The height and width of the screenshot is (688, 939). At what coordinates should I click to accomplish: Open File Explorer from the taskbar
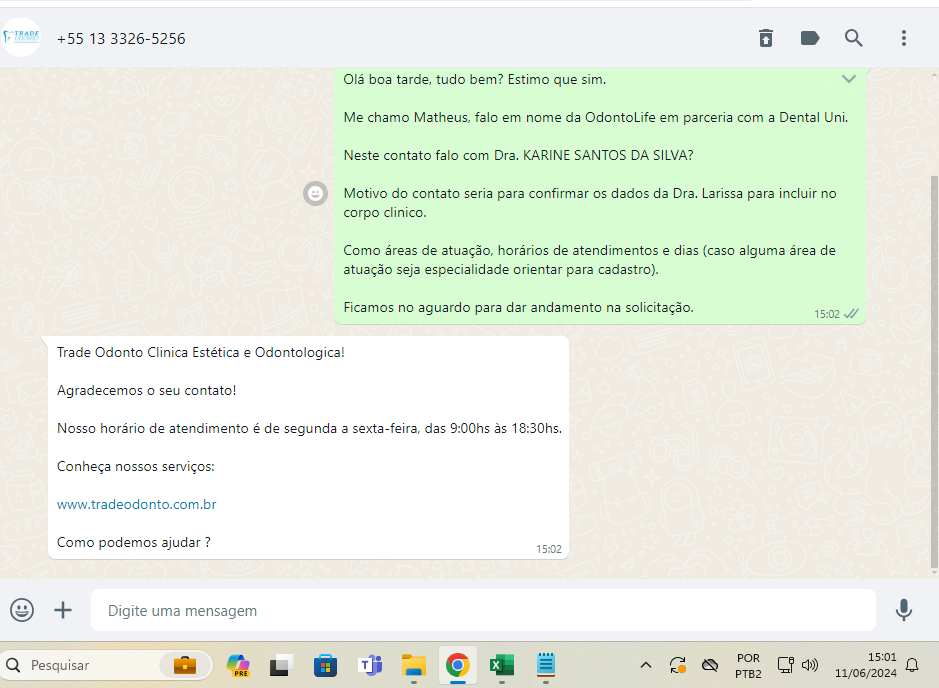(414, 665)
